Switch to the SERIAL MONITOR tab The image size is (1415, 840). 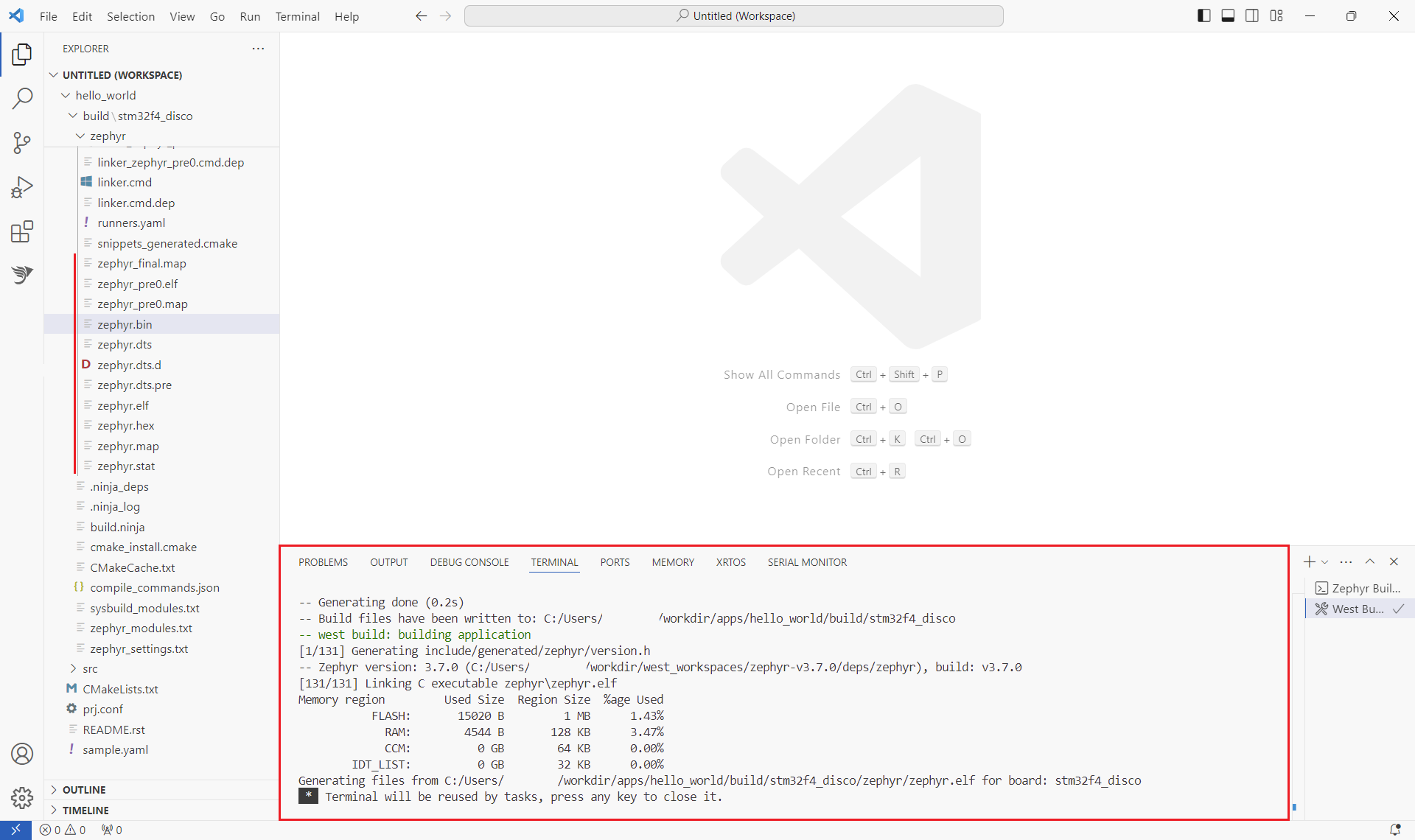pos(807,562)
